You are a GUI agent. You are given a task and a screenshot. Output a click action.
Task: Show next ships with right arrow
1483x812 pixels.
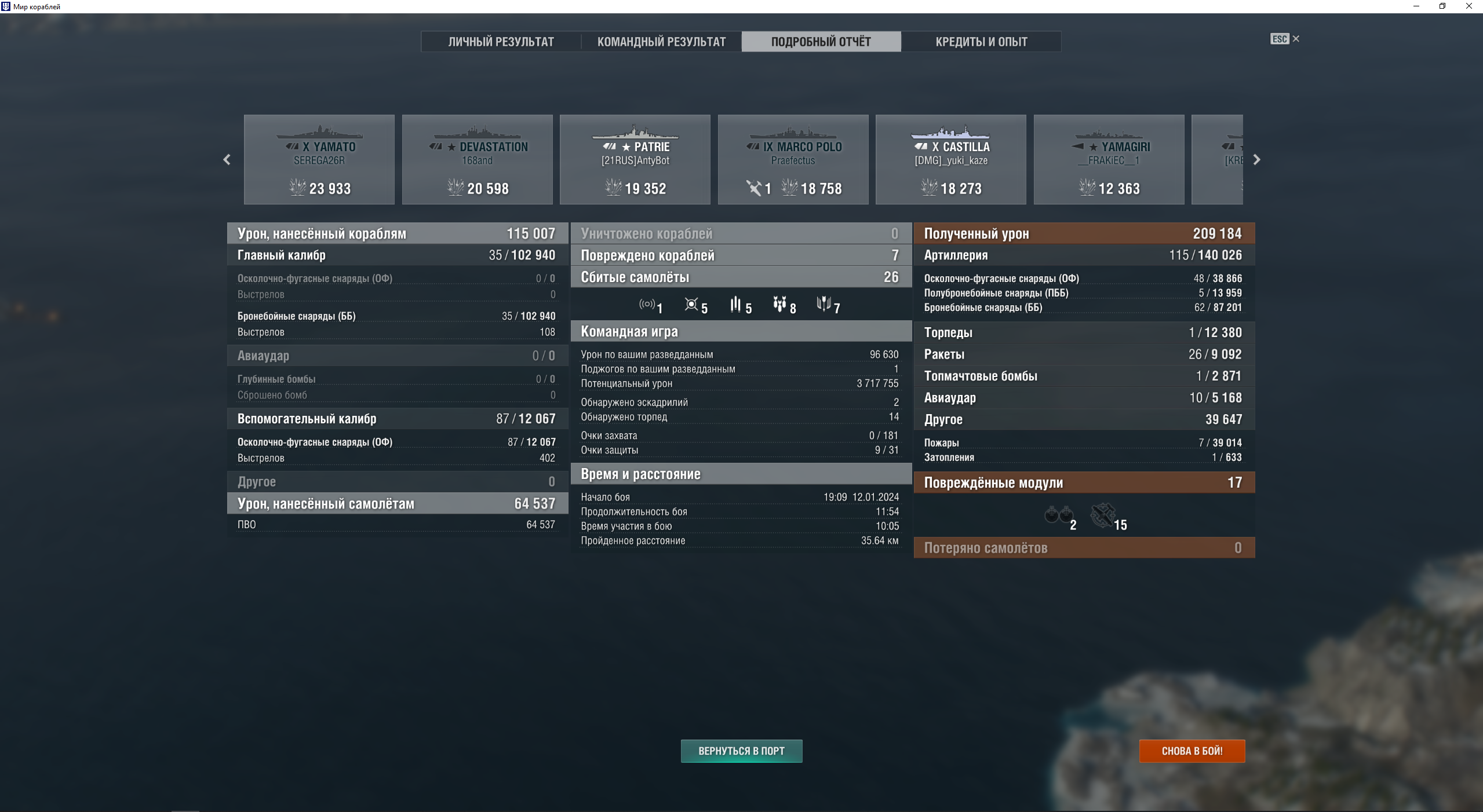(x=1256, y=159)
